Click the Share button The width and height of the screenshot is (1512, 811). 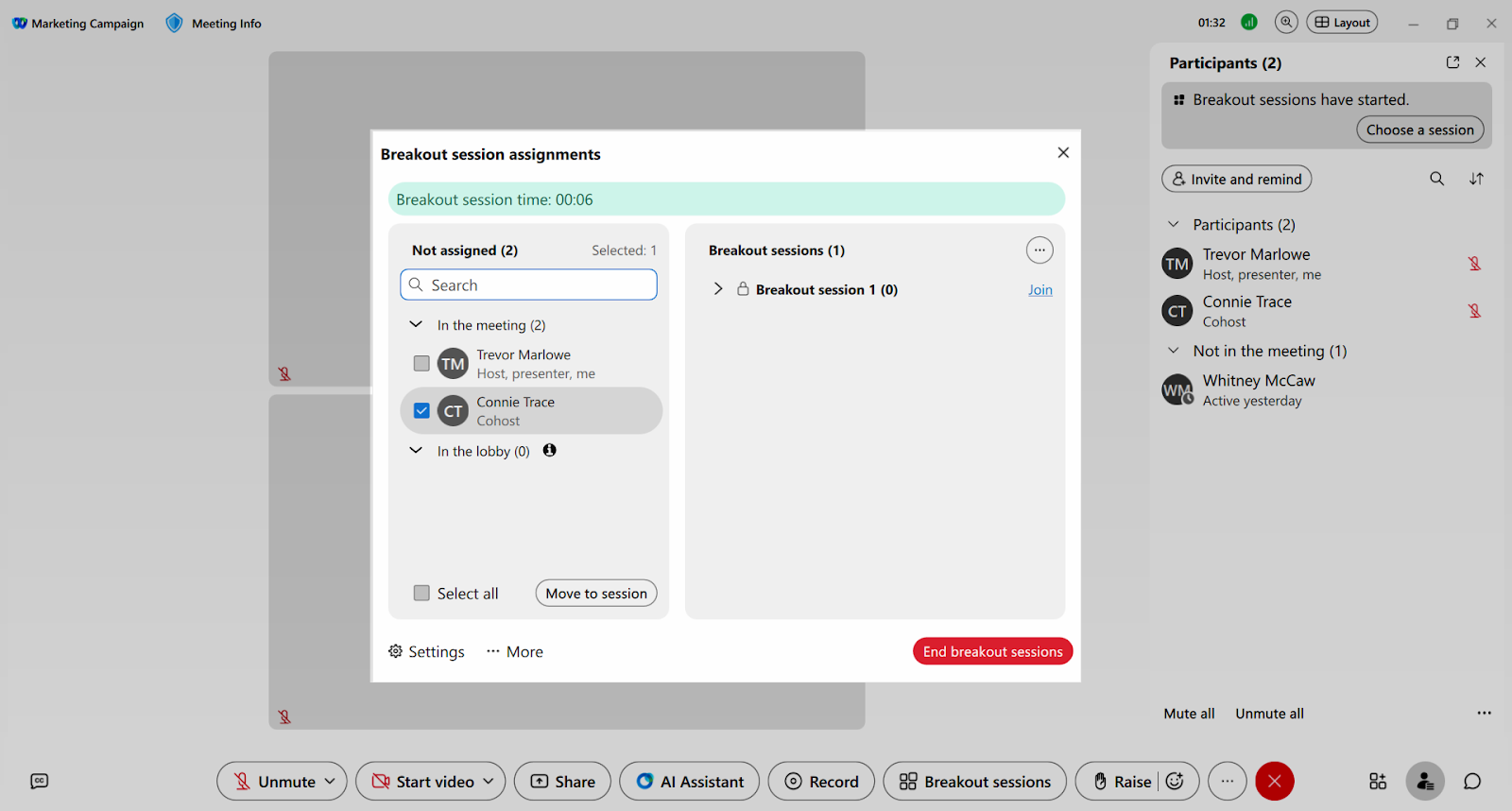[562, 781]
